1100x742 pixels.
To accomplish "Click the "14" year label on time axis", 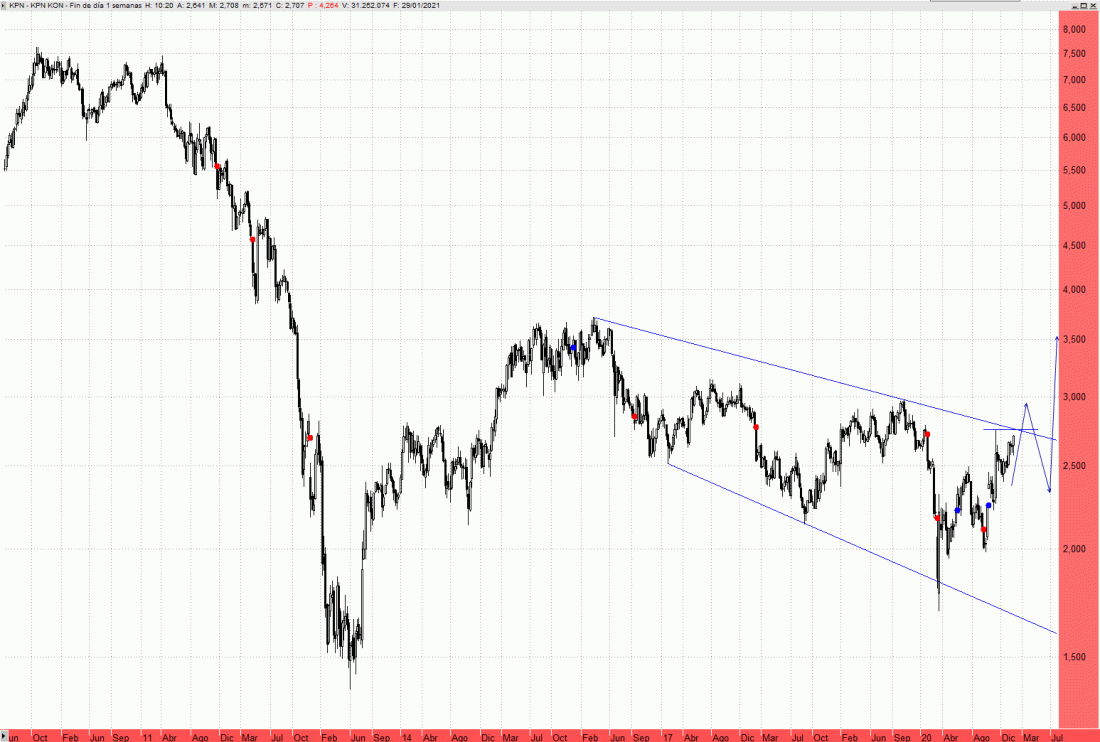I will 406,736.
